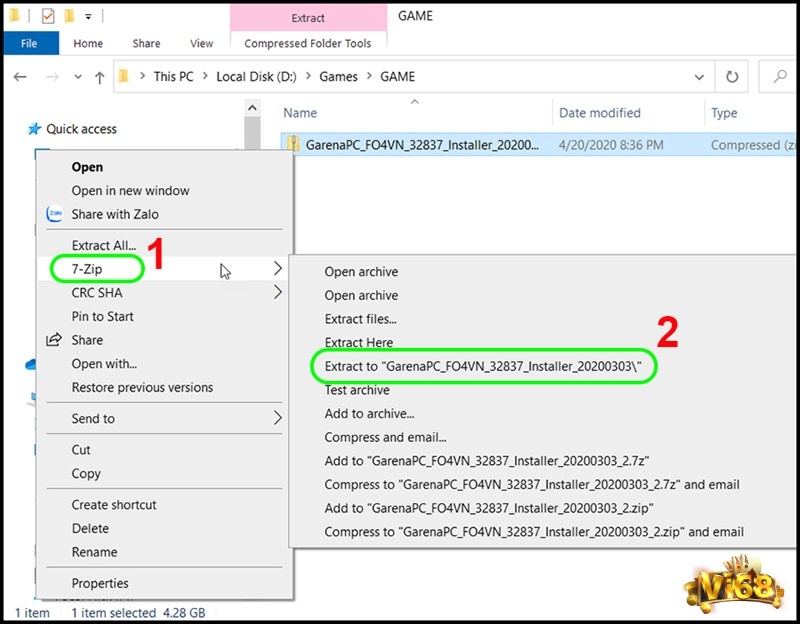Viewport: 800px width, 624px height.
Task: Open Properties from the context menu
Action: [x=100, y=583]
